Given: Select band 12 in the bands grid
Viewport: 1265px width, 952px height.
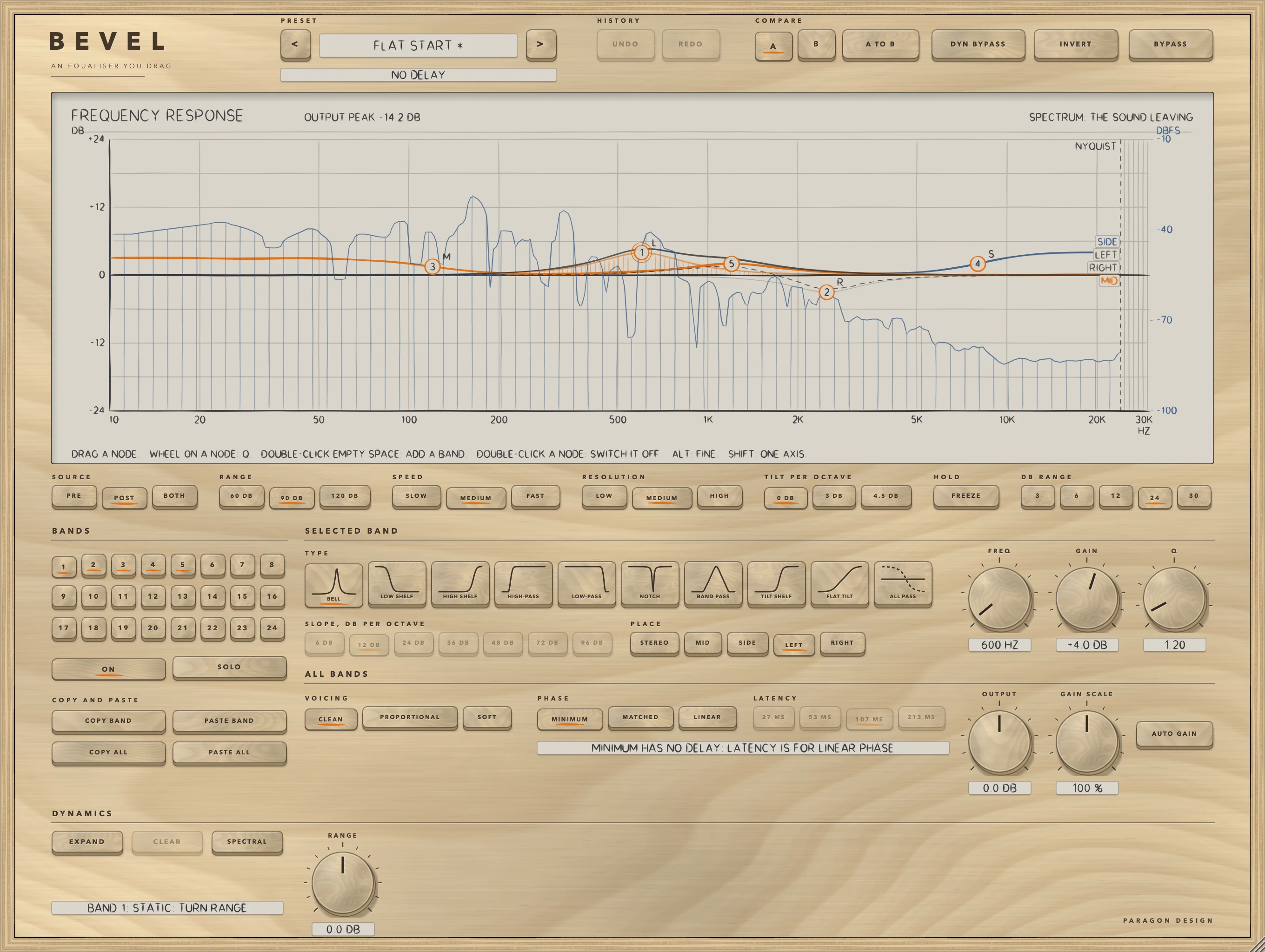Looking at the screenshot, I should (x=153, y=596).
